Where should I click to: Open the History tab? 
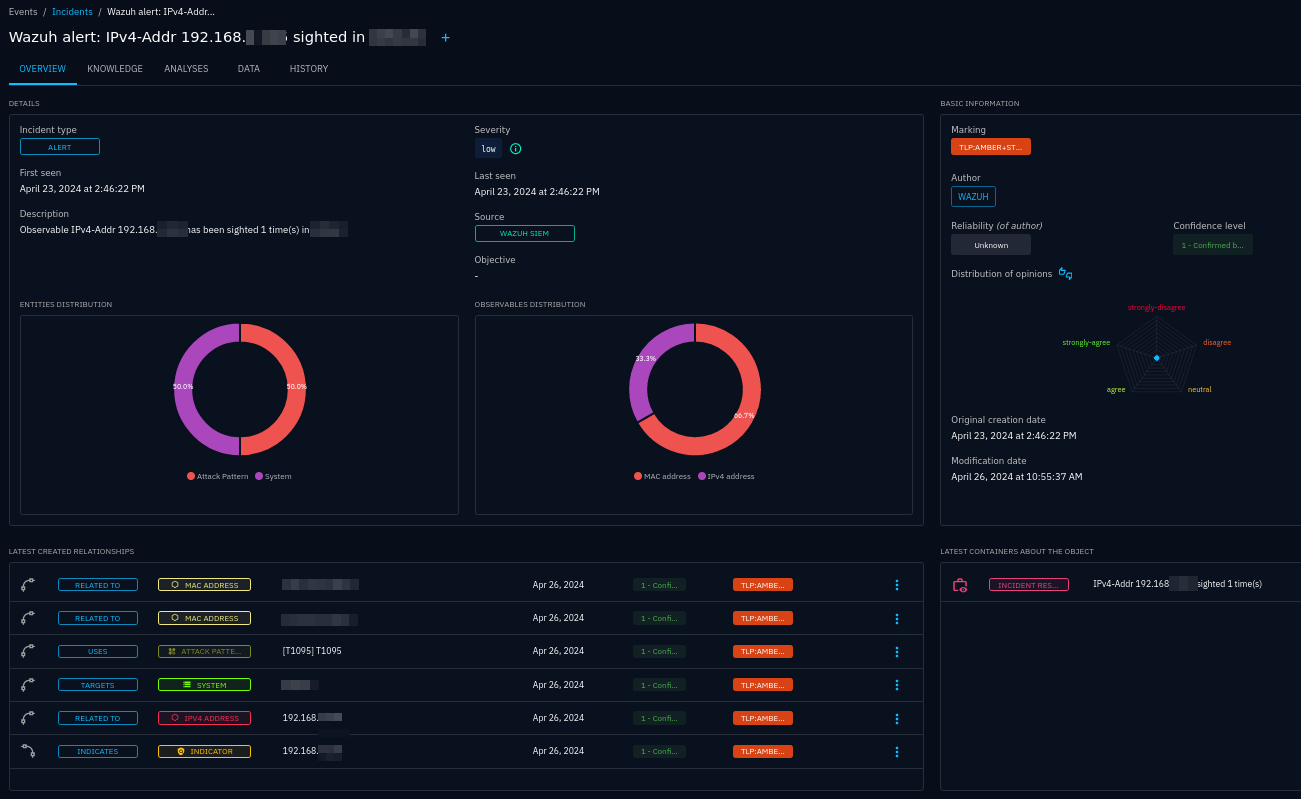point(309,69)
